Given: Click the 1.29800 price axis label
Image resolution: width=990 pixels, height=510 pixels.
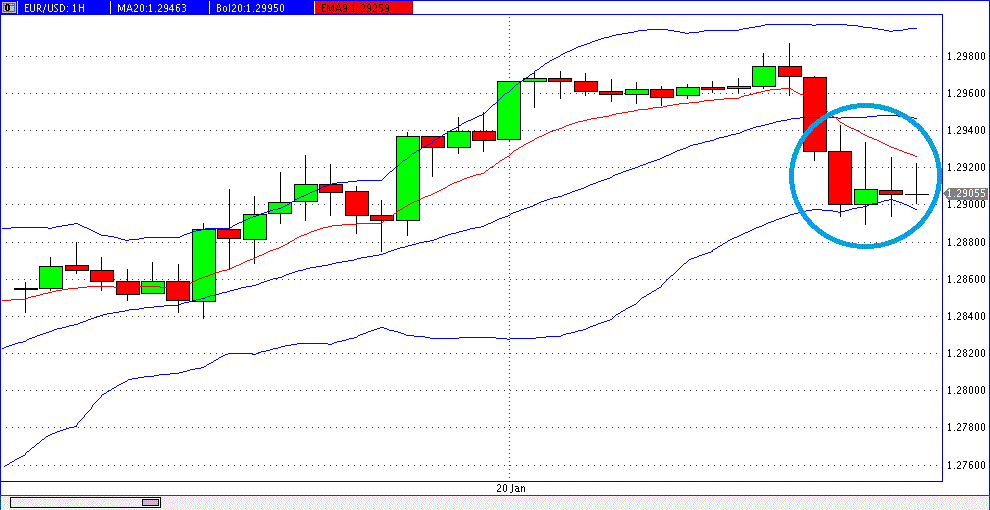Looking at the screenshot, I should (x=965, y=57).
